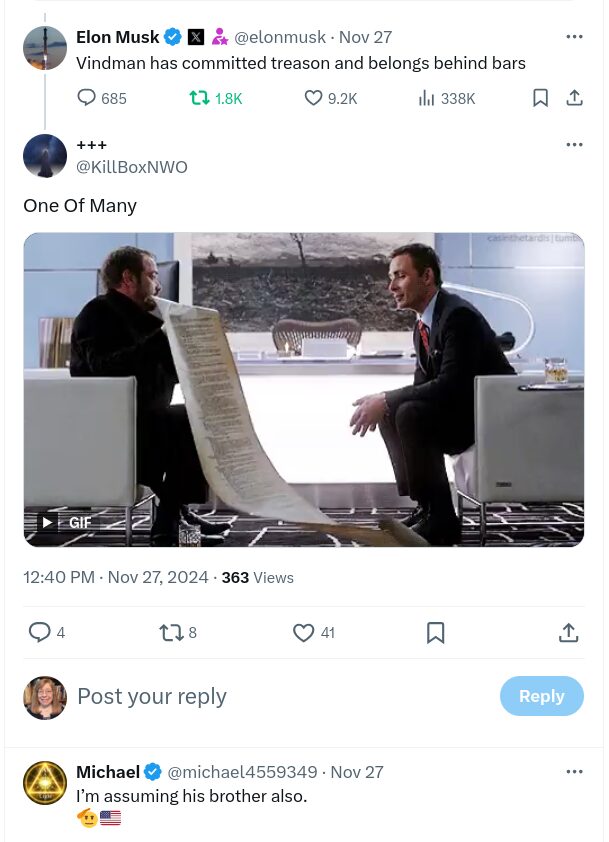Open more options on KillBoxNWO's post
Image resolution: width=609 pixels, height=842 pixels.
574,145
